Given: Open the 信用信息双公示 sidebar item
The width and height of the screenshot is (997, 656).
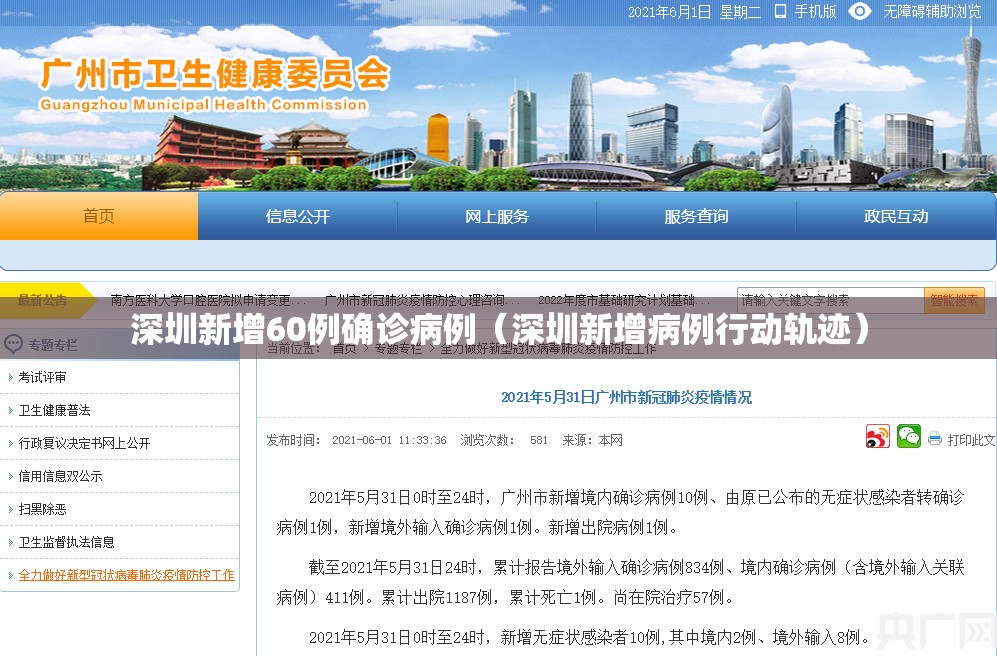Looking at the screenshot, I should 60,476.
